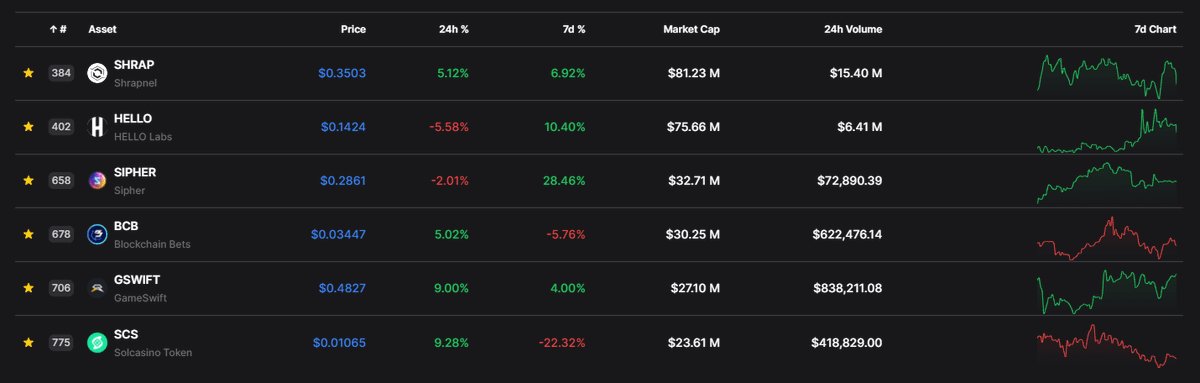Image resolution: width=1200 pixels, height=383 pixels.
Task: Unfavorite SHRAP via its star icon
Action: 29,73
